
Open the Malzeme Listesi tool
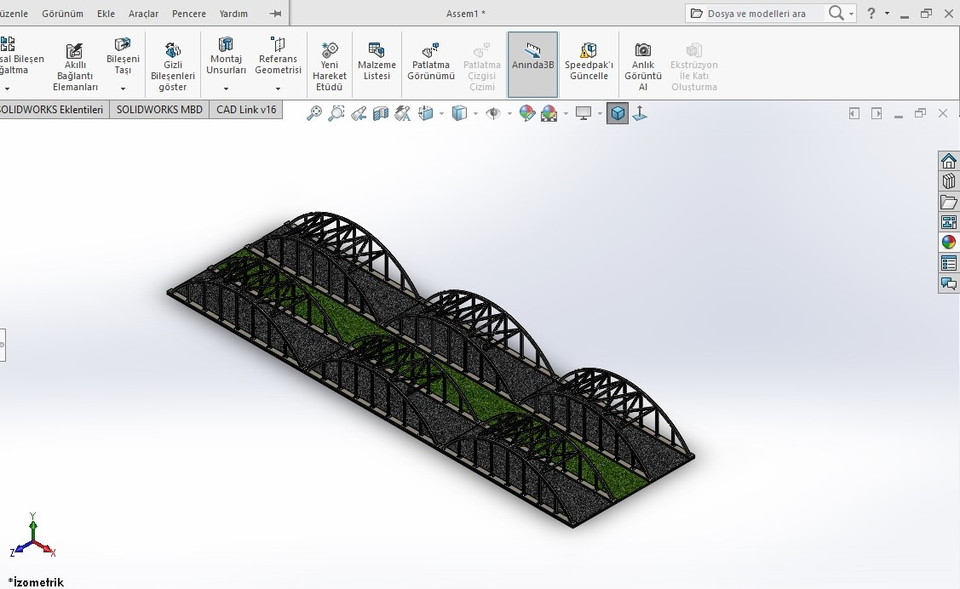tap(377, 62)
